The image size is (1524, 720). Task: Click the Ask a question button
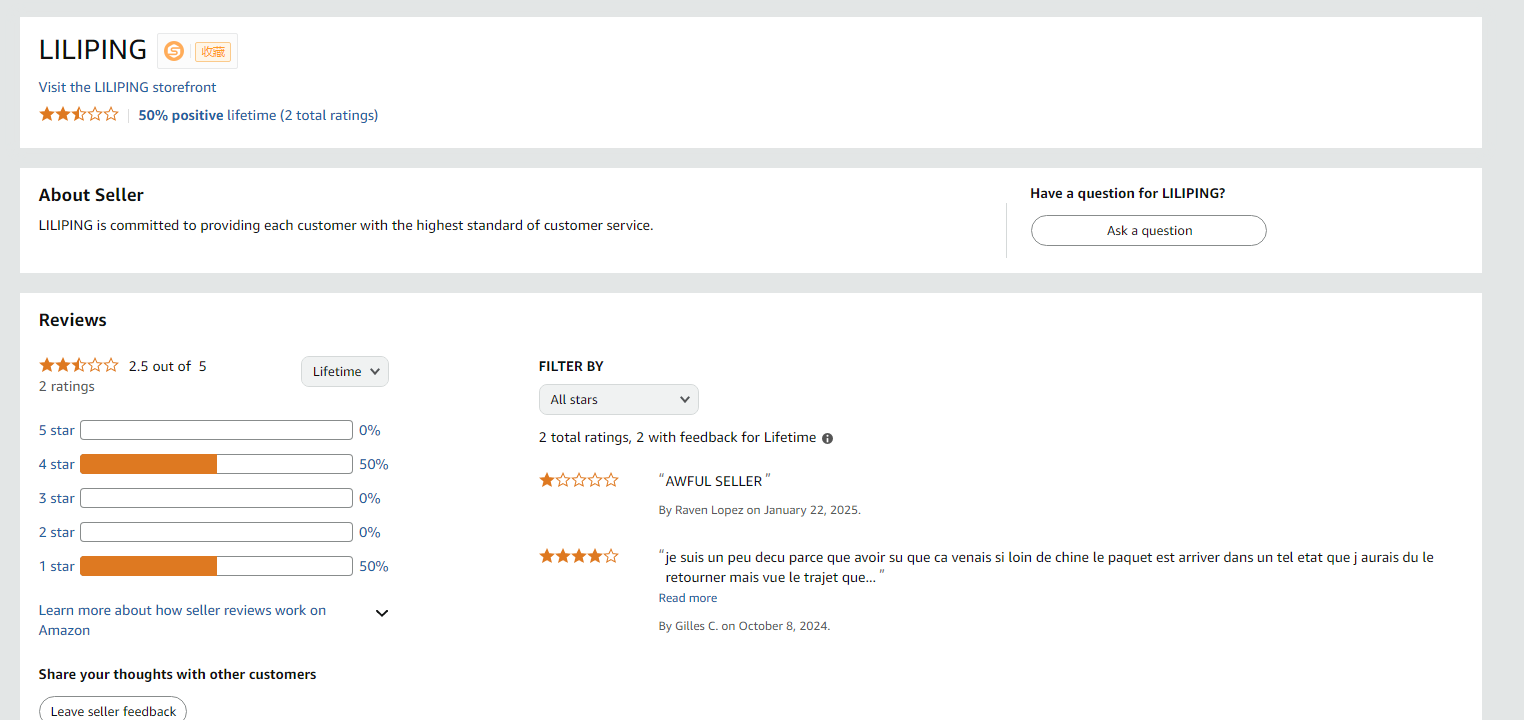1148,231
